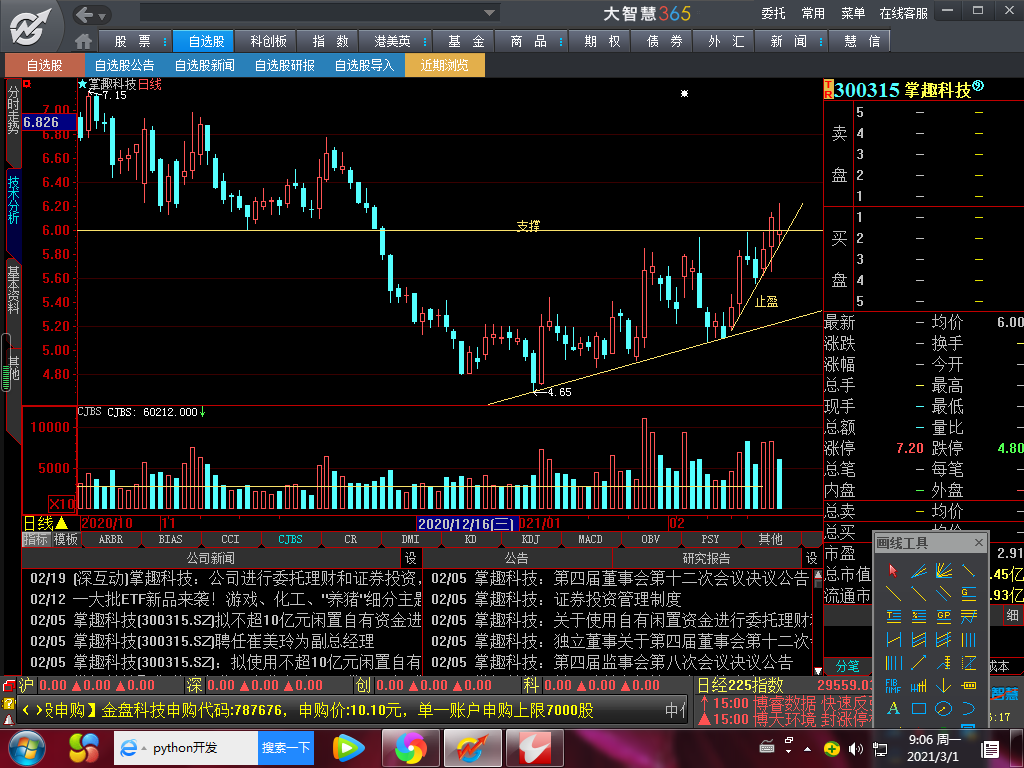Select the arc drawing tool
Viewport: 1024px width, 768px height.
click(968, 708)
